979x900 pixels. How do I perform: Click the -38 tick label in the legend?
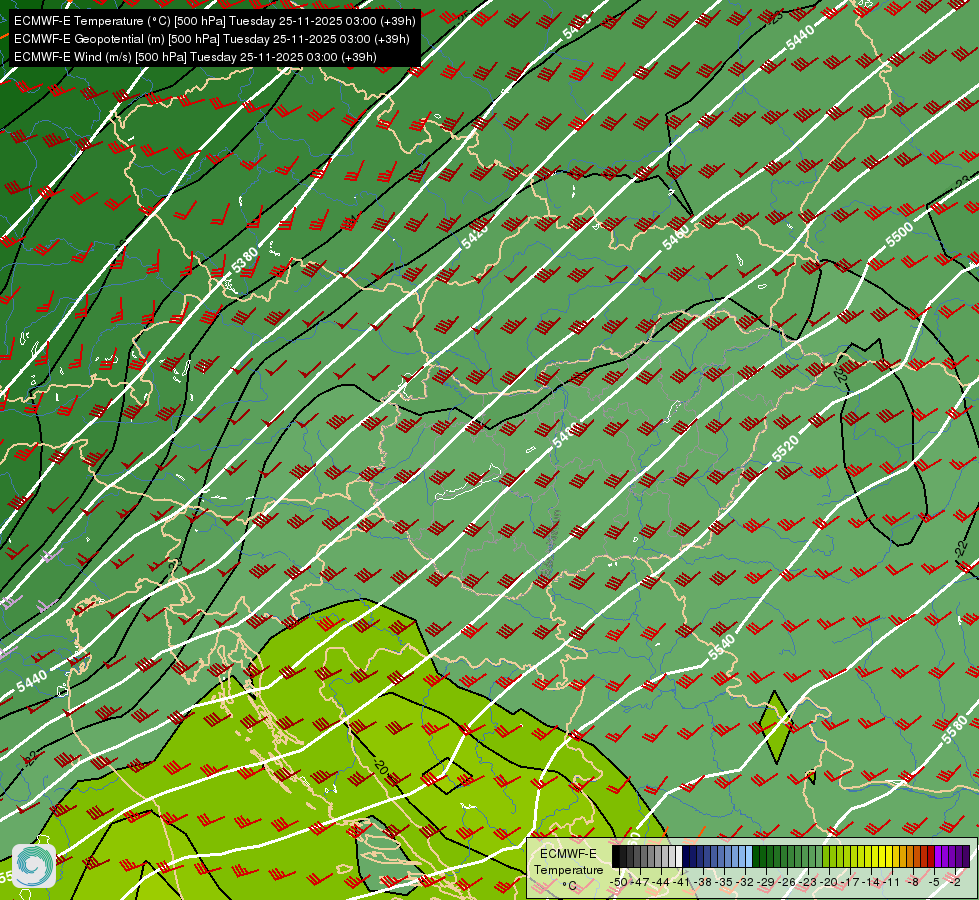pos(702,882)
